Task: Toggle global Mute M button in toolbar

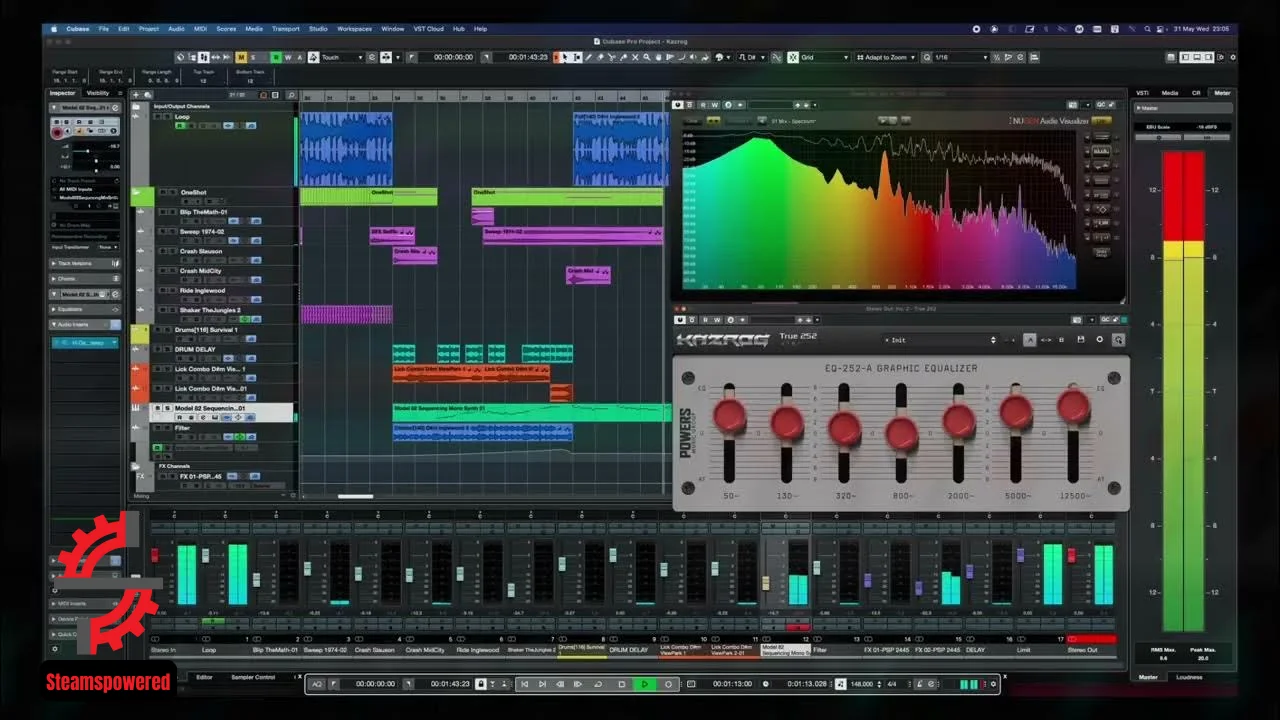Action: click(x=241, y=57)
